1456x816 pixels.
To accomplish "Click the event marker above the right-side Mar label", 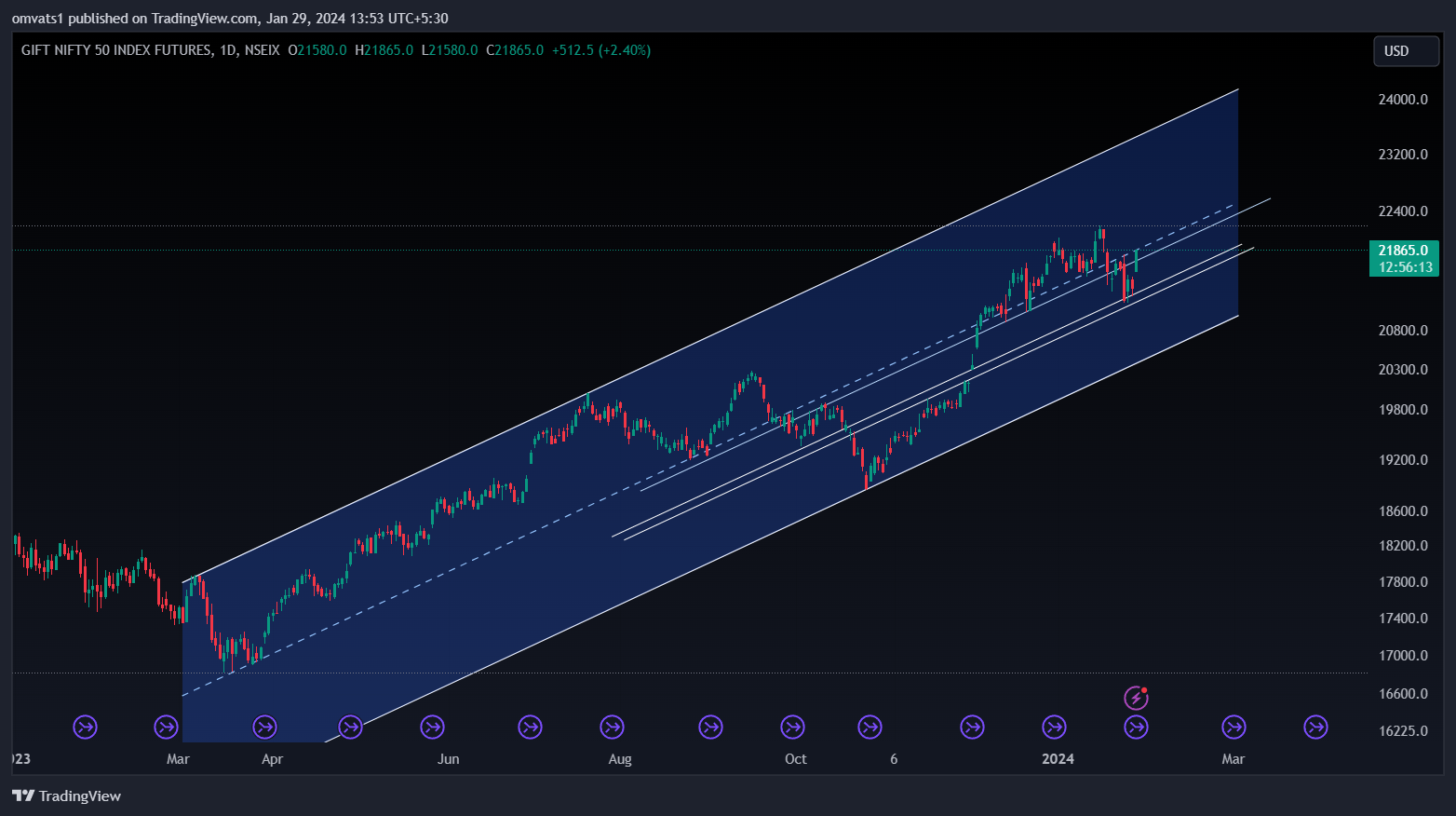I will (1234, 727).
